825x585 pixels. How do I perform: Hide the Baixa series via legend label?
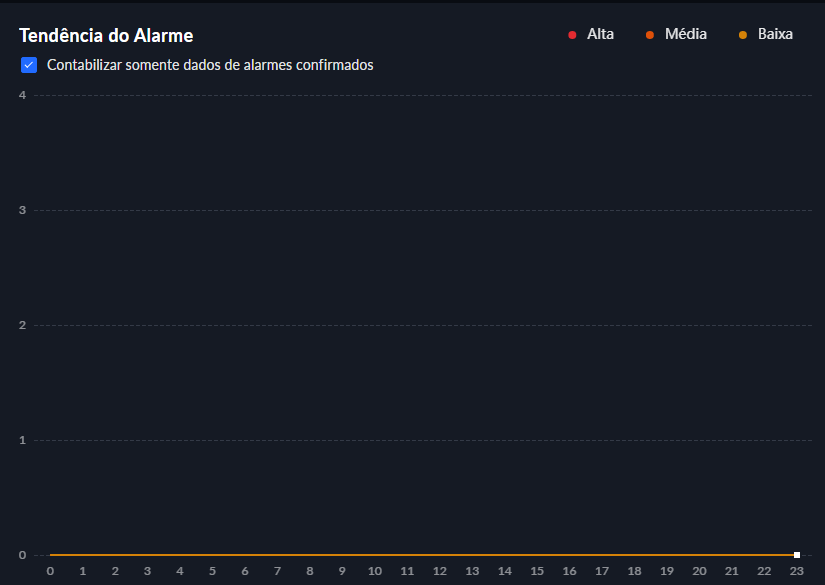point(775,34)
